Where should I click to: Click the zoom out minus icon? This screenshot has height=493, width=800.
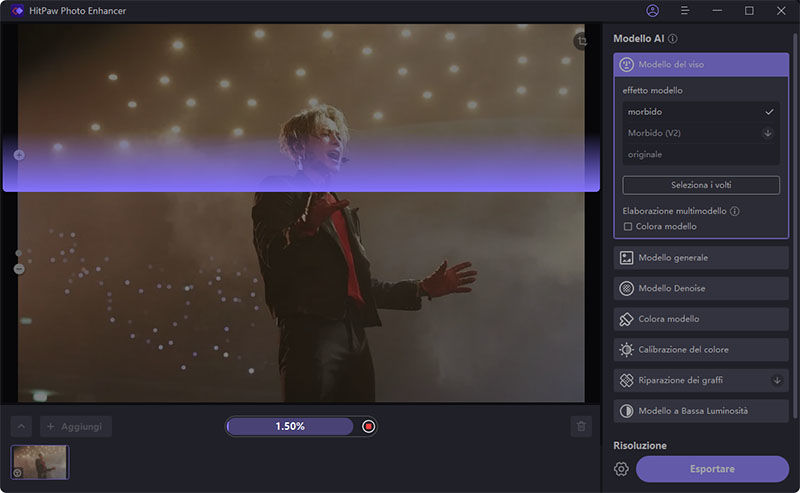pos(19,268)
